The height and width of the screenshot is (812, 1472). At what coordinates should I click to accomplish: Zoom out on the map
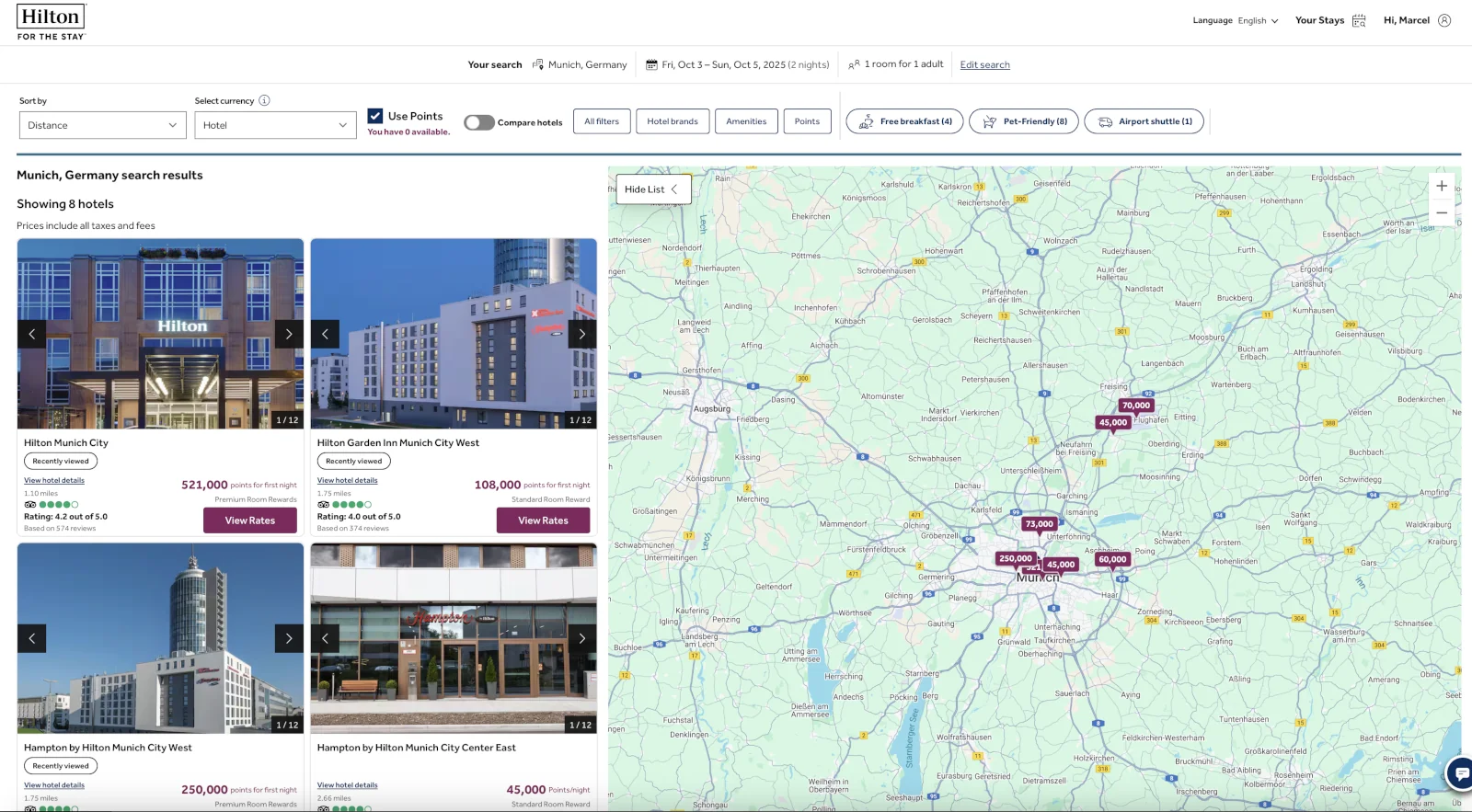tap(1442, 212)
